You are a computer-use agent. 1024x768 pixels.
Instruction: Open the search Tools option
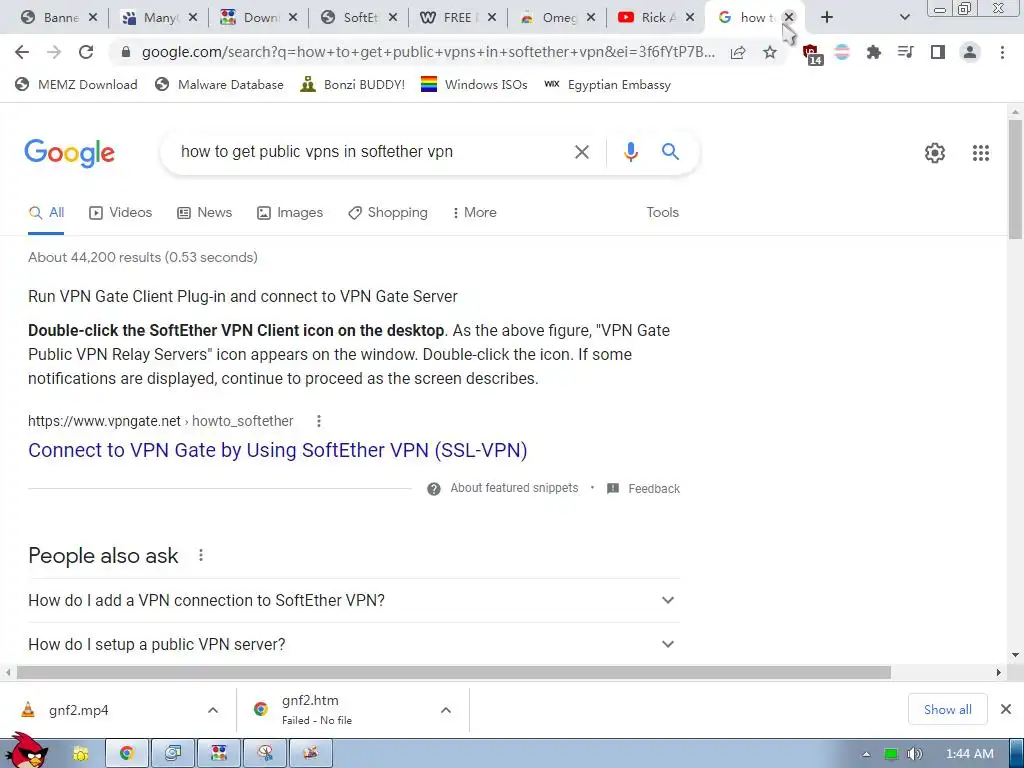click(x=662, y=213)
